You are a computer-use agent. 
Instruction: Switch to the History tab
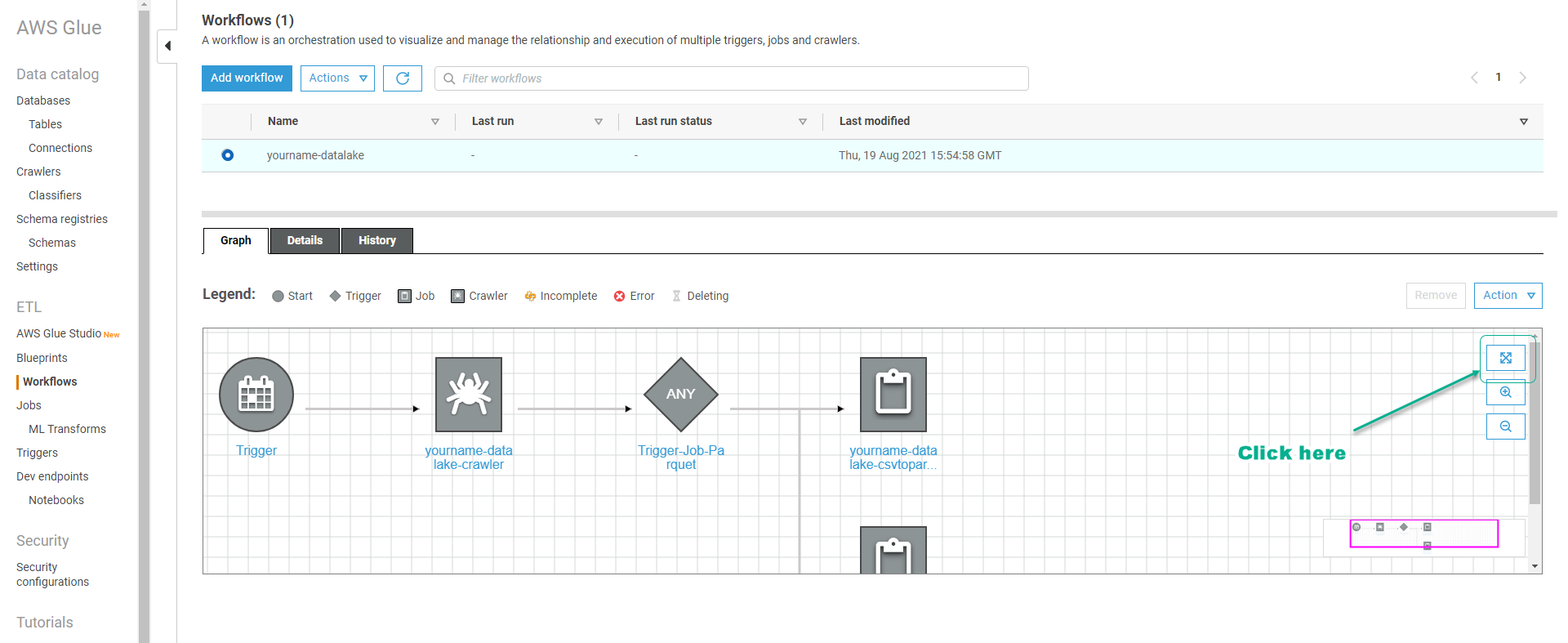[377, 241]
